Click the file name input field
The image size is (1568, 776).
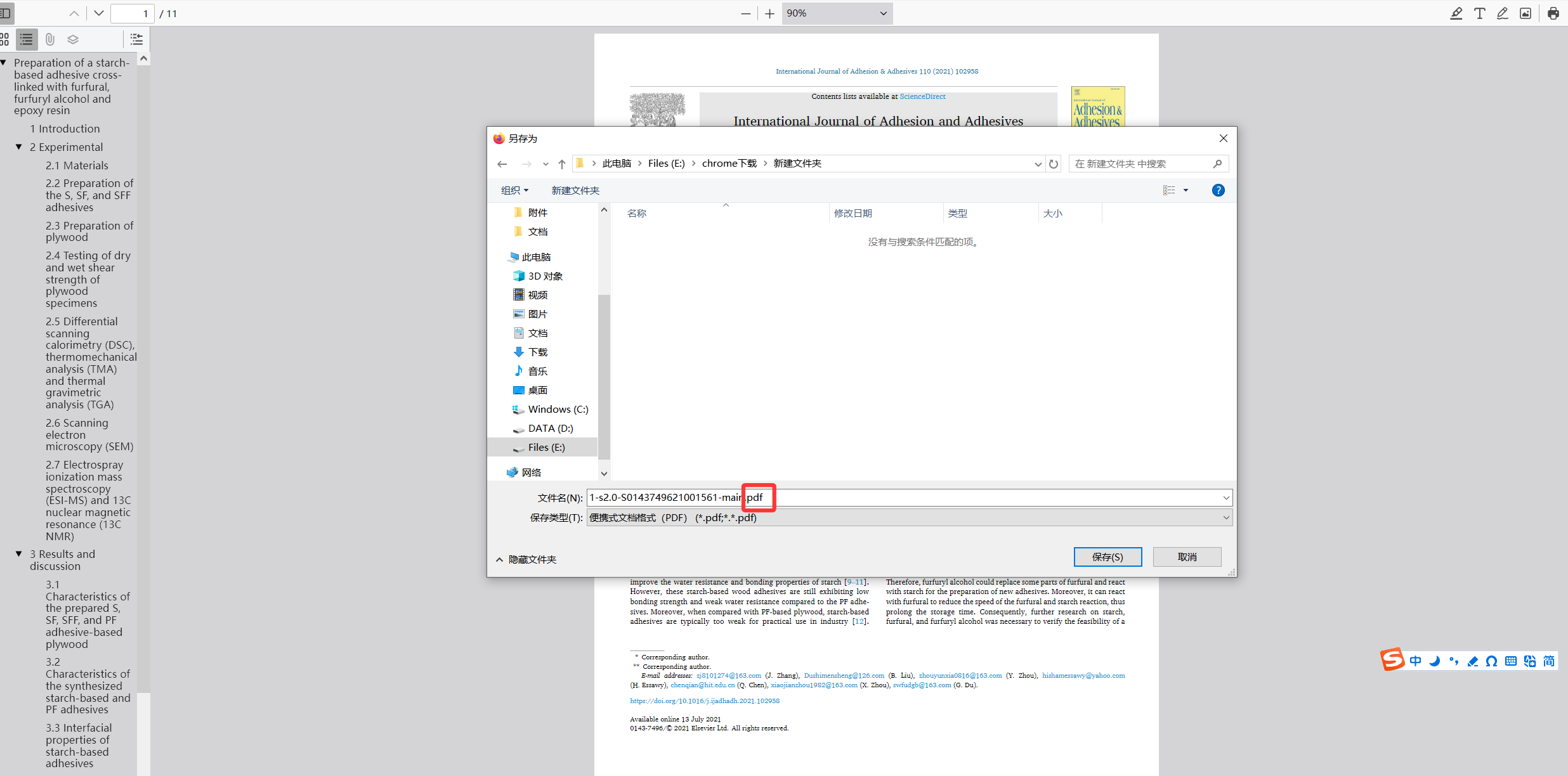point(951,498)
